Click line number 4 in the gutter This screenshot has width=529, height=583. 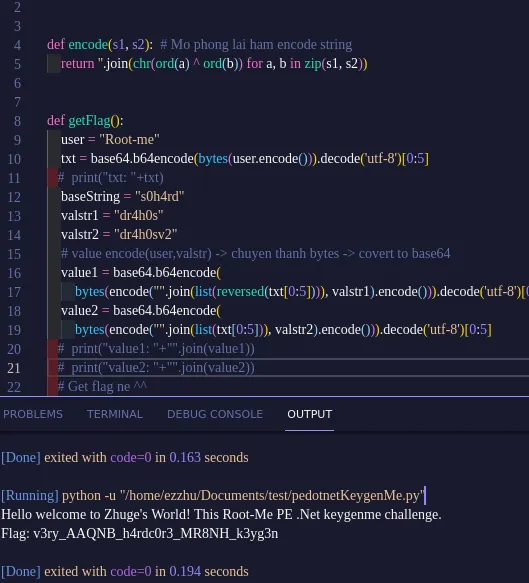click(x=17, y=45)
